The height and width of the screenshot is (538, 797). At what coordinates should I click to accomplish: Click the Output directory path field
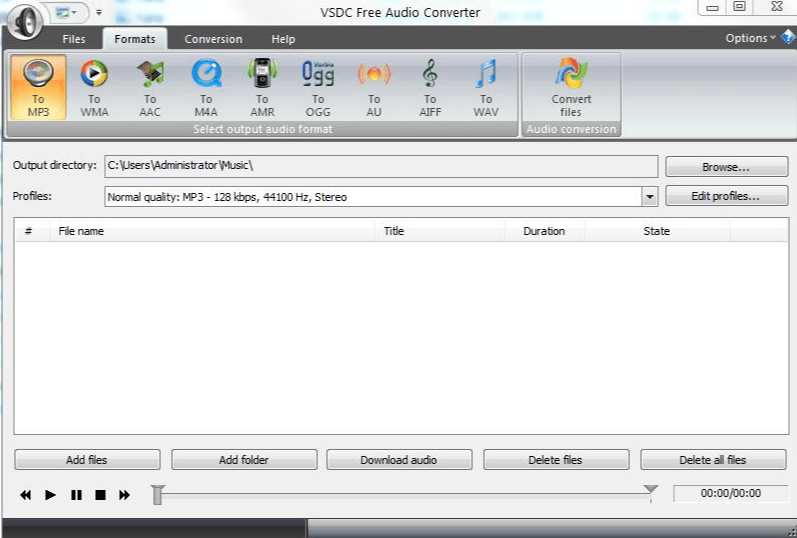[x=381, y=166]
